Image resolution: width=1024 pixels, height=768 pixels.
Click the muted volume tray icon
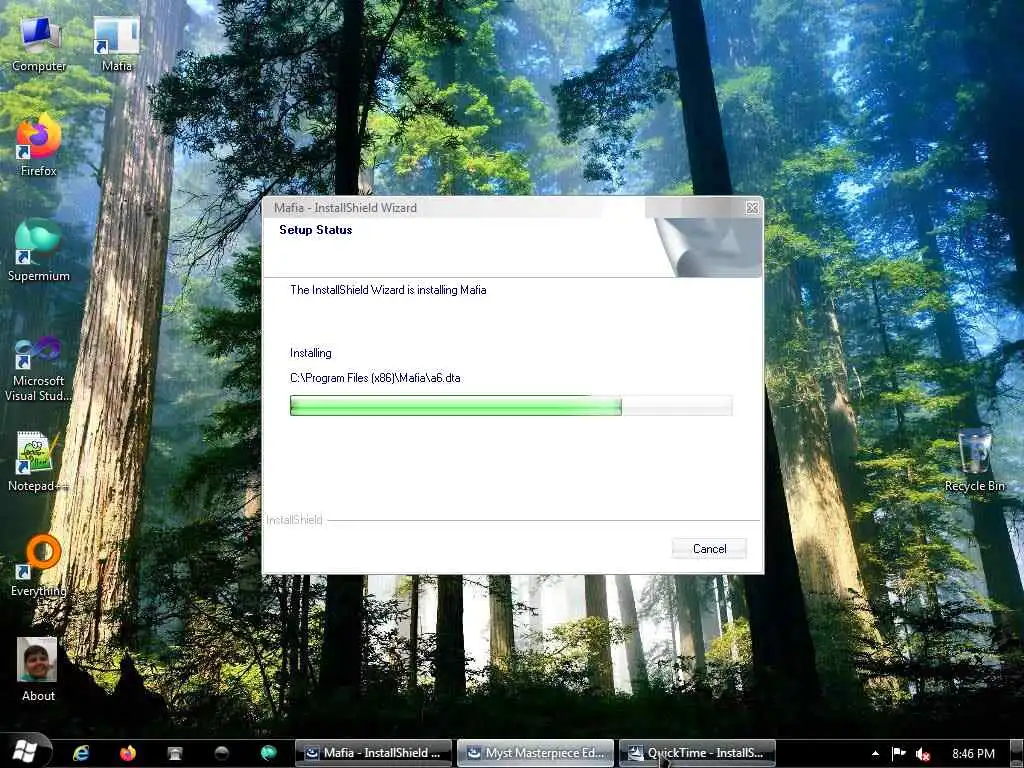[x=923, y=754]
